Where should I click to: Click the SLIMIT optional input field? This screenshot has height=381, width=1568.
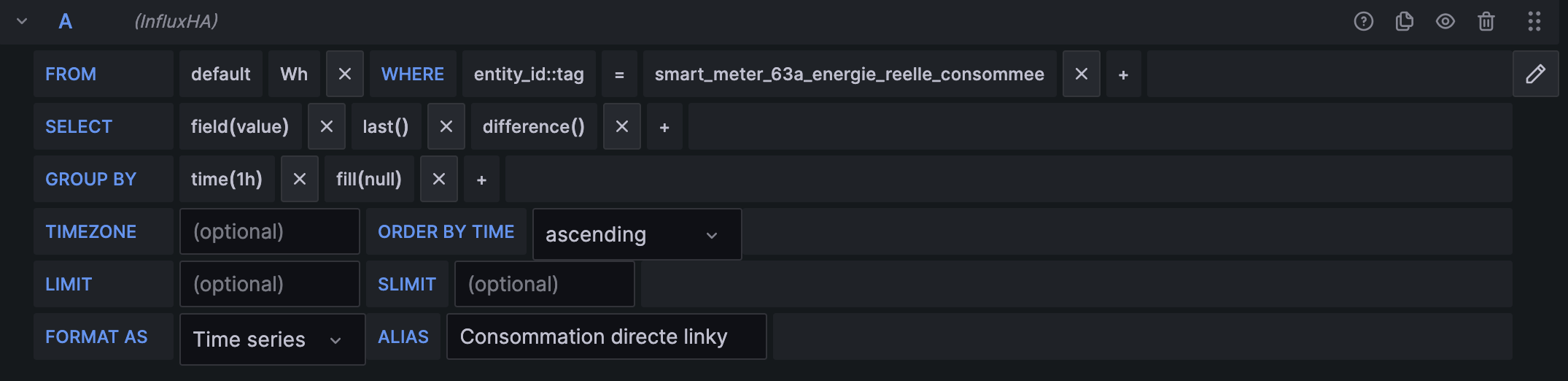point(545,284)
